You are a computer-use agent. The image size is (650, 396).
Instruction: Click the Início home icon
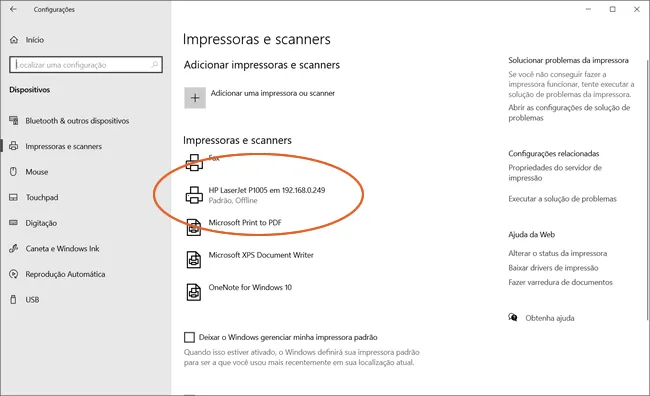pos(14,40)
